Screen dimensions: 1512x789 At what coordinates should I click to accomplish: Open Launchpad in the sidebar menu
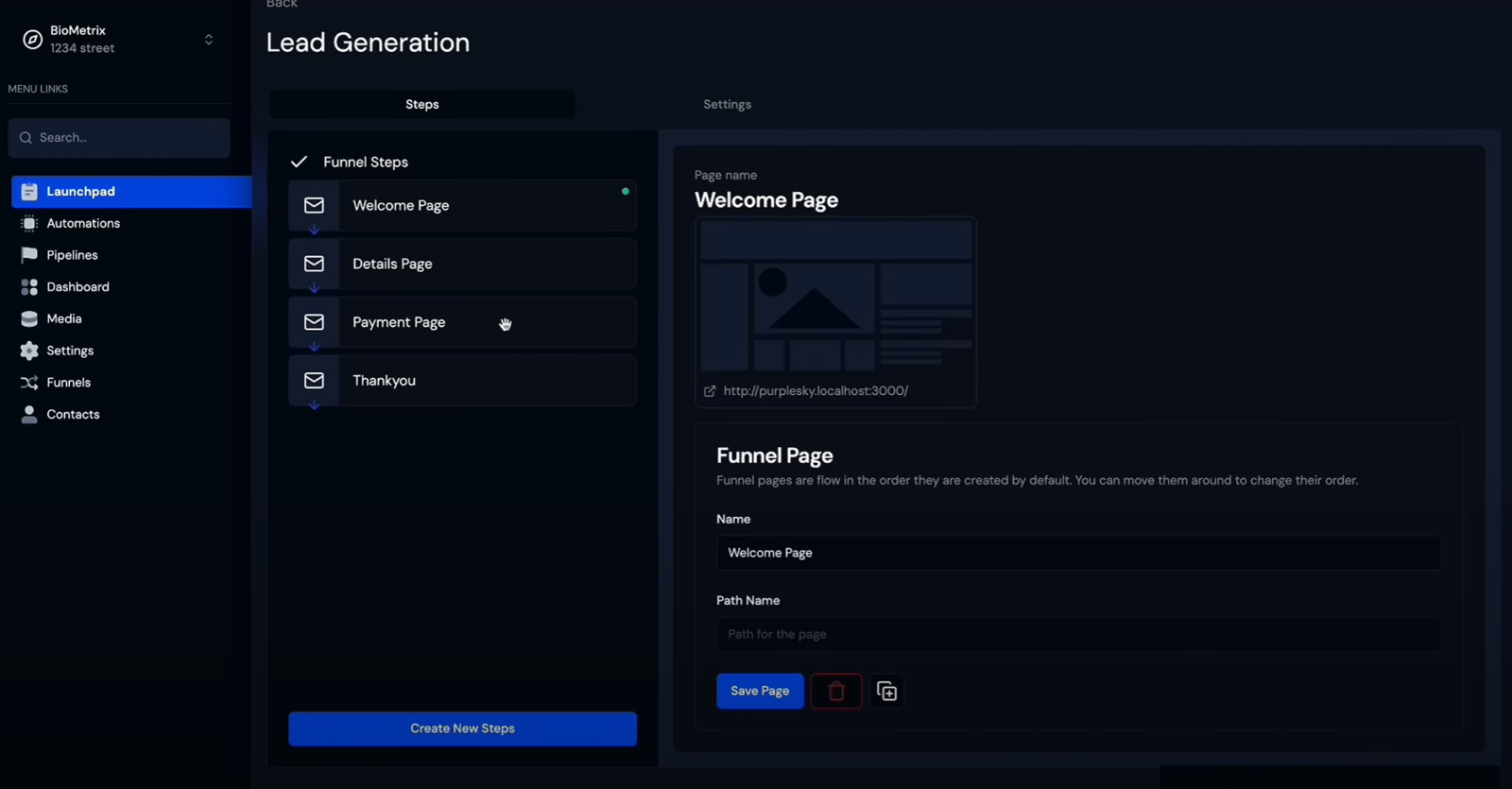(x=131, y=192)
